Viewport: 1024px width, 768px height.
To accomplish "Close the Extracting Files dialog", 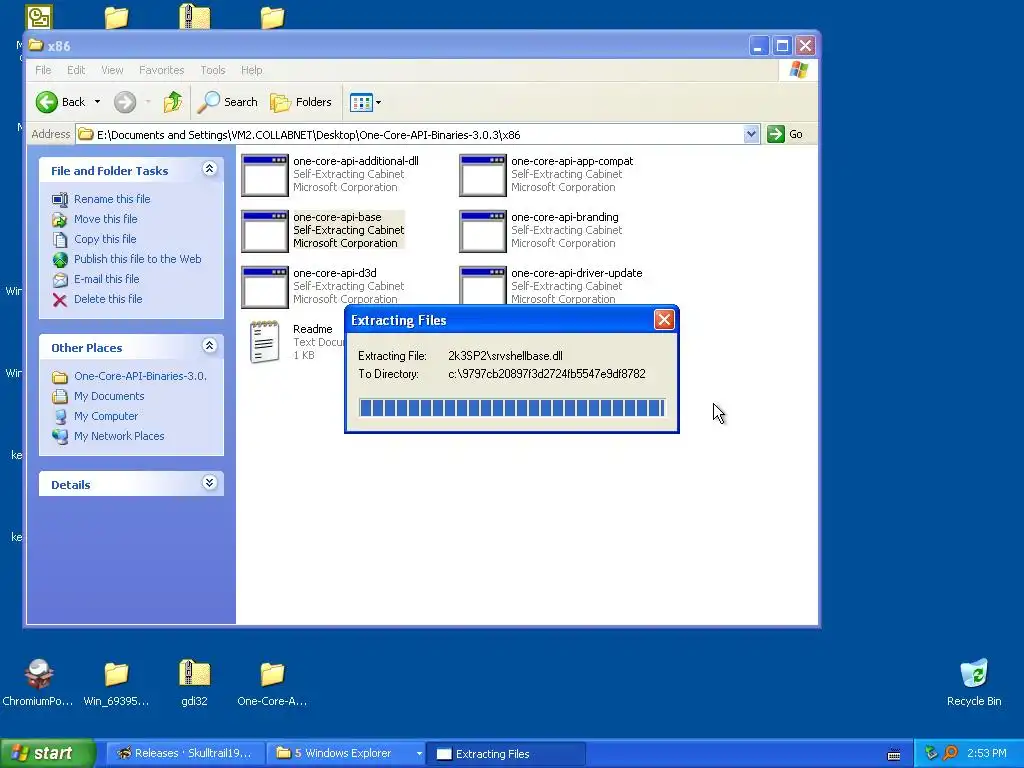I will click(664, 320).
